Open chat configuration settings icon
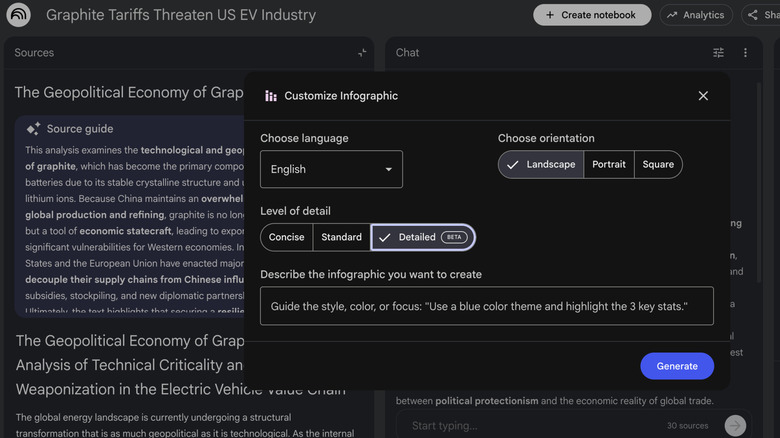Screen dimensions: 780x438 point(718,53)
